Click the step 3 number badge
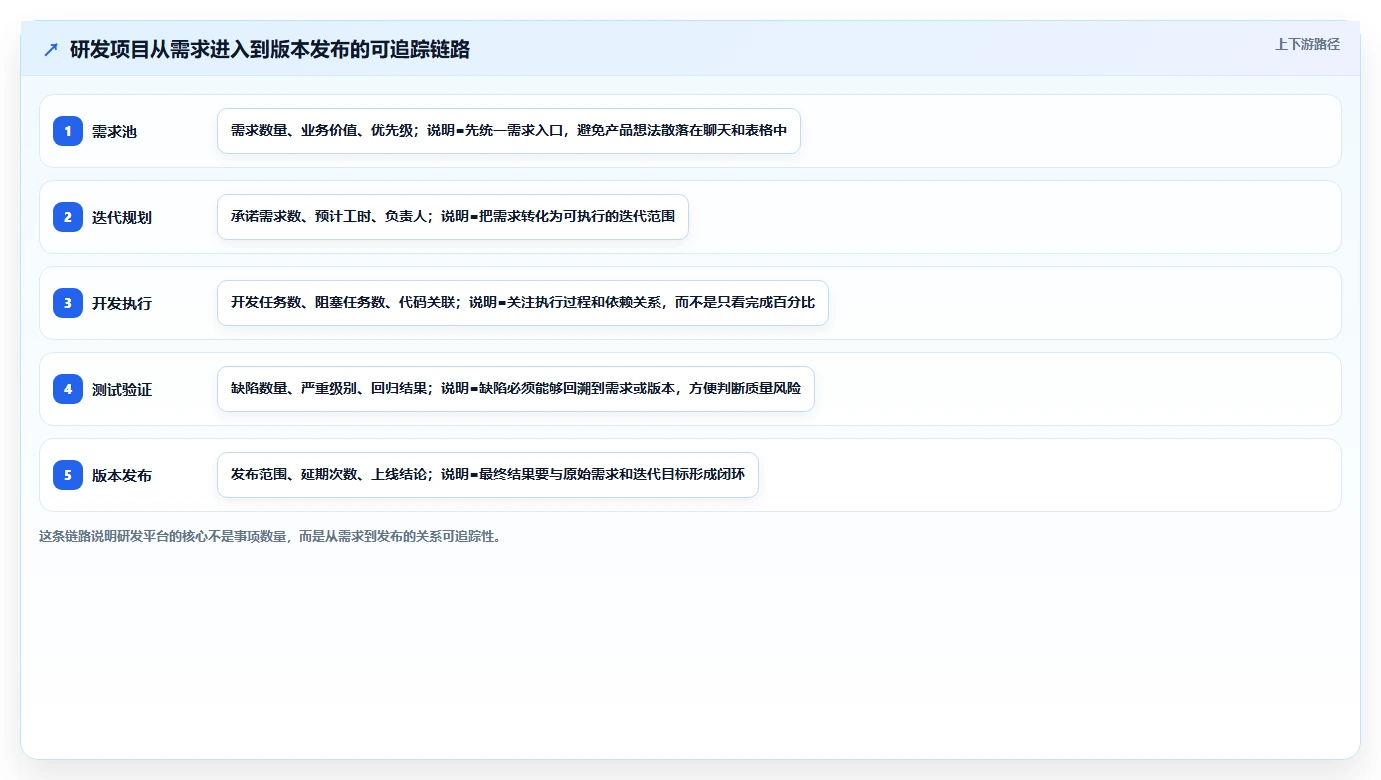This screenshot has height=780, width=1381. (x=68, y=303)
